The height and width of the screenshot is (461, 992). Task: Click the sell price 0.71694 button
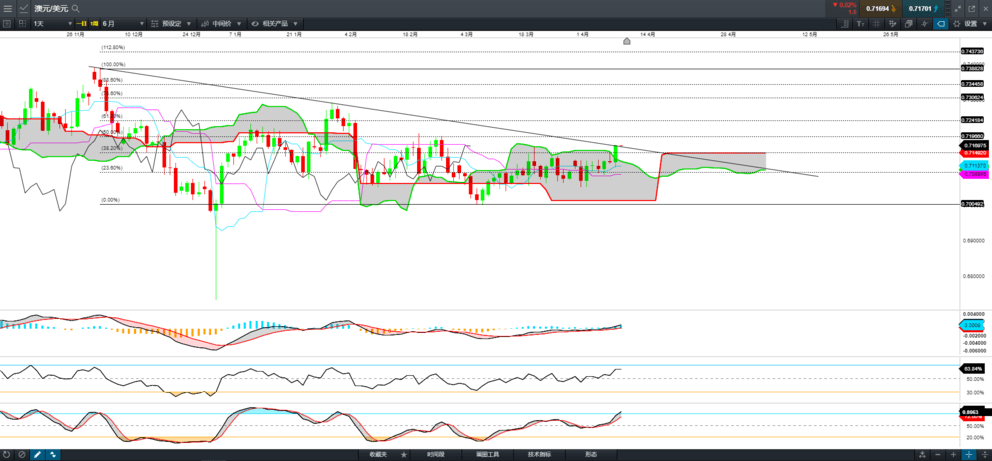click(881, 9)
